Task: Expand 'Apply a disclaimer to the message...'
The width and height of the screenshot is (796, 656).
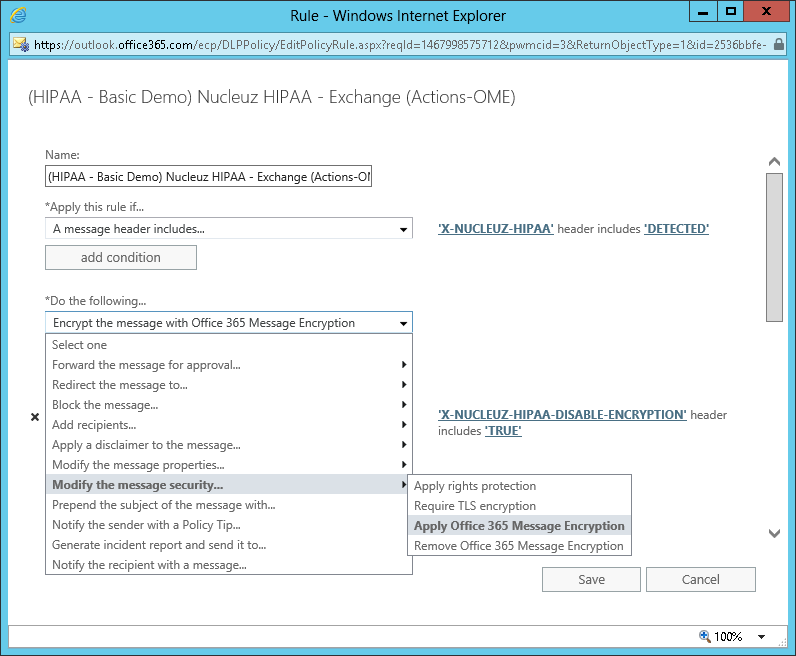Action: point(228,445)
